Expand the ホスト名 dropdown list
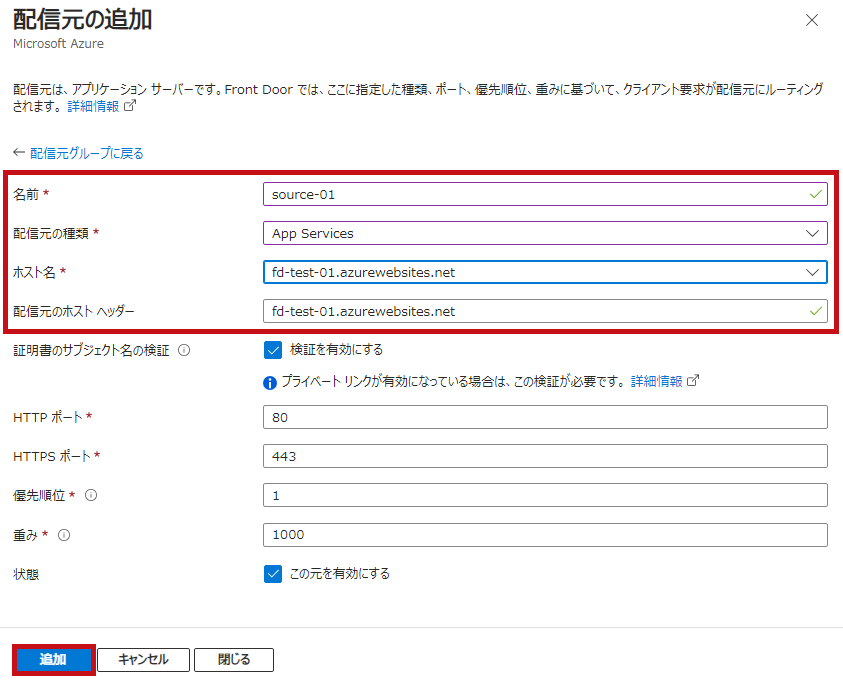This screenshot has width=843, height=681. pyautogui.click(x=545, y=273)
